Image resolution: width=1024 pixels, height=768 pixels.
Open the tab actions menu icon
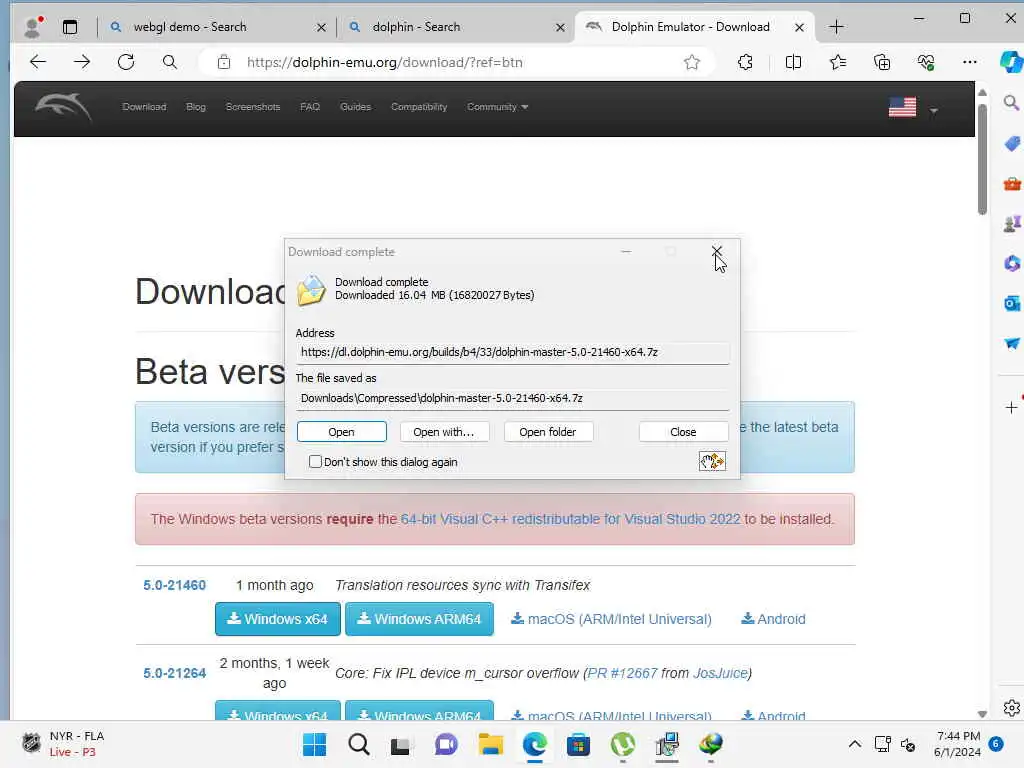tap(70, 27)
